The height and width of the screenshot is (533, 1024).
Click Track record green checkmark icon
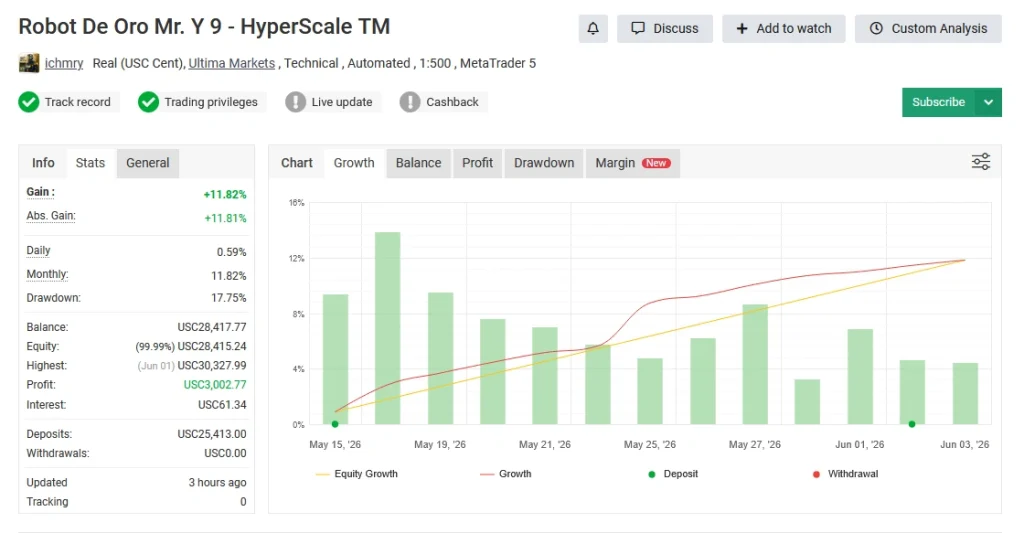pos(29,102)
